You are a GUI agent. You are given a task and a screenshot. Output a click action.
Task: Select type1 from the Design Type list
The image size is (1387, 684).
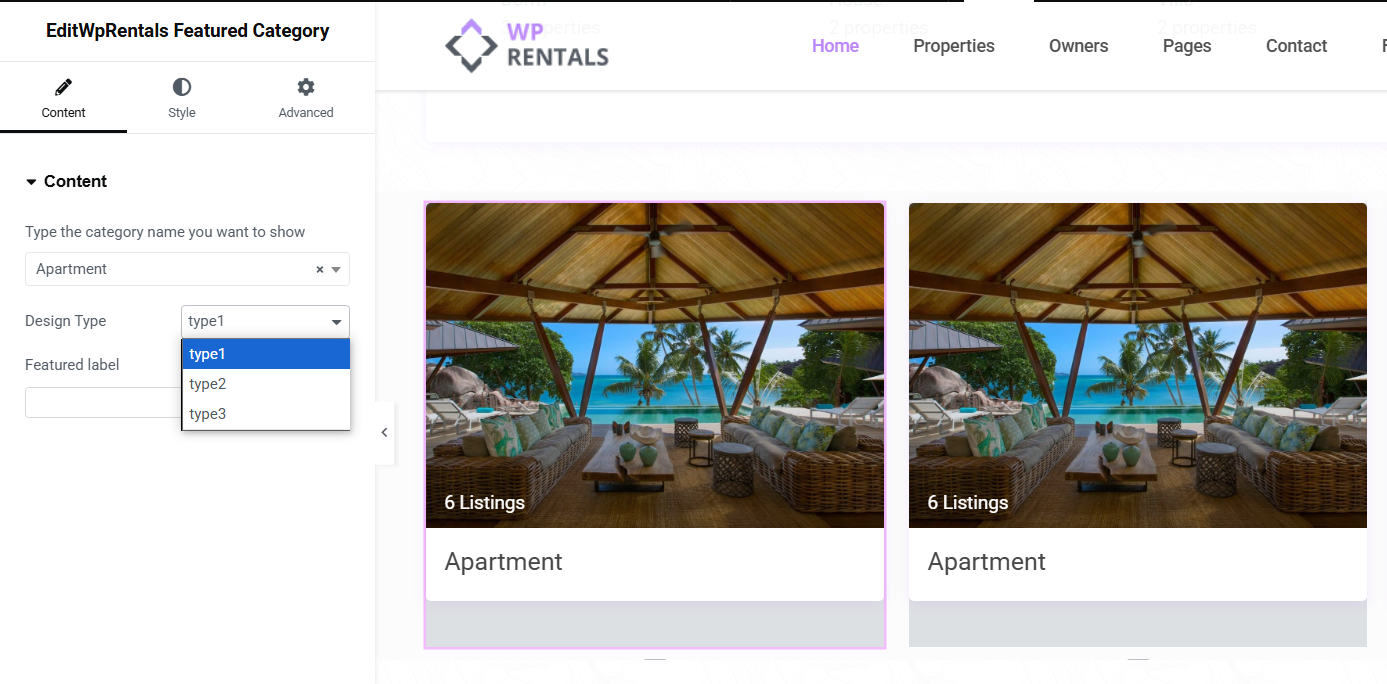tap(265, 353)
